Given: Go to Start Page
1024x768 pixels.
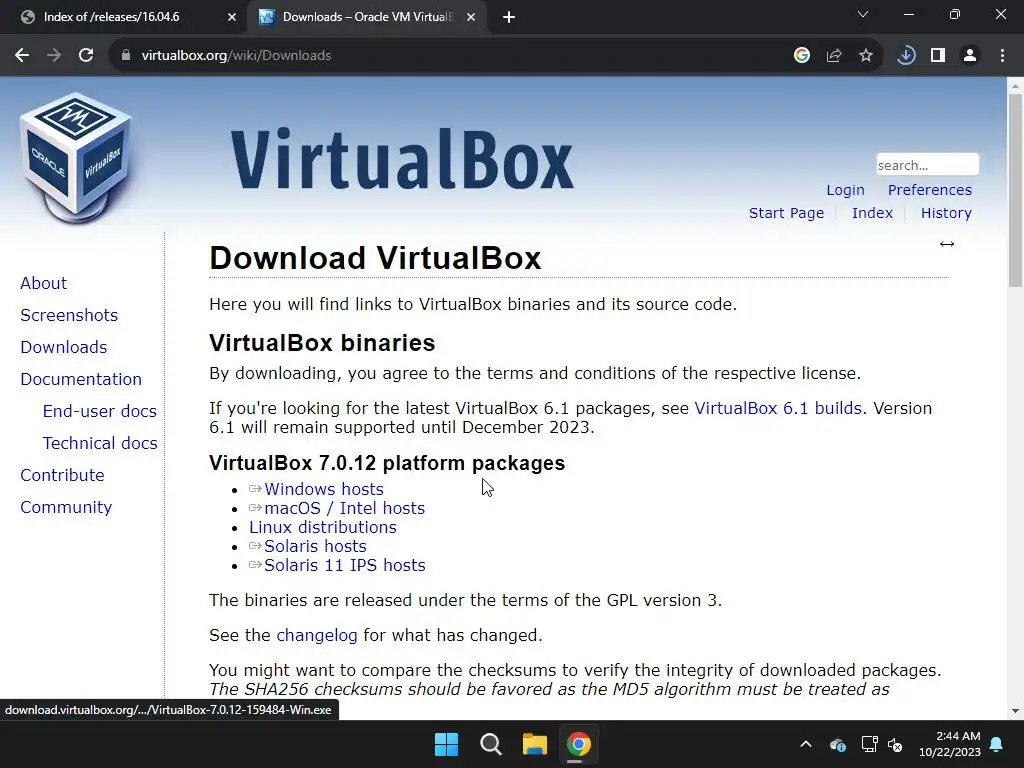Looking at the screenshot, I should (786, 213).
